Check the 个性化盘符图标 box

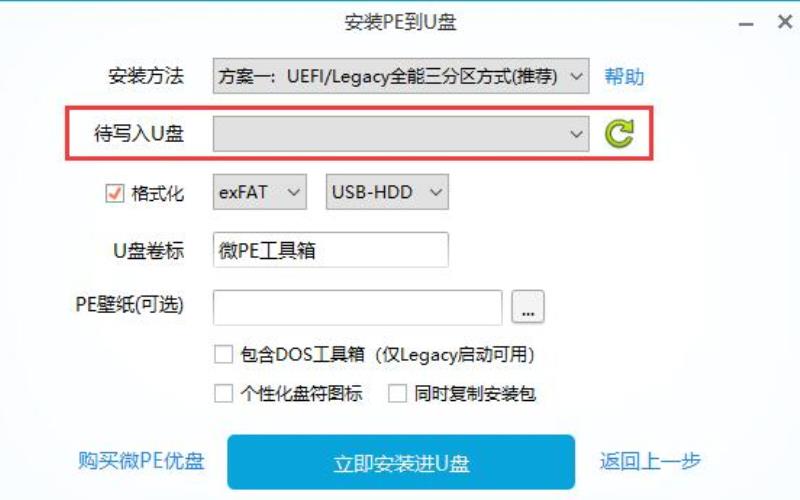point(223,393)
